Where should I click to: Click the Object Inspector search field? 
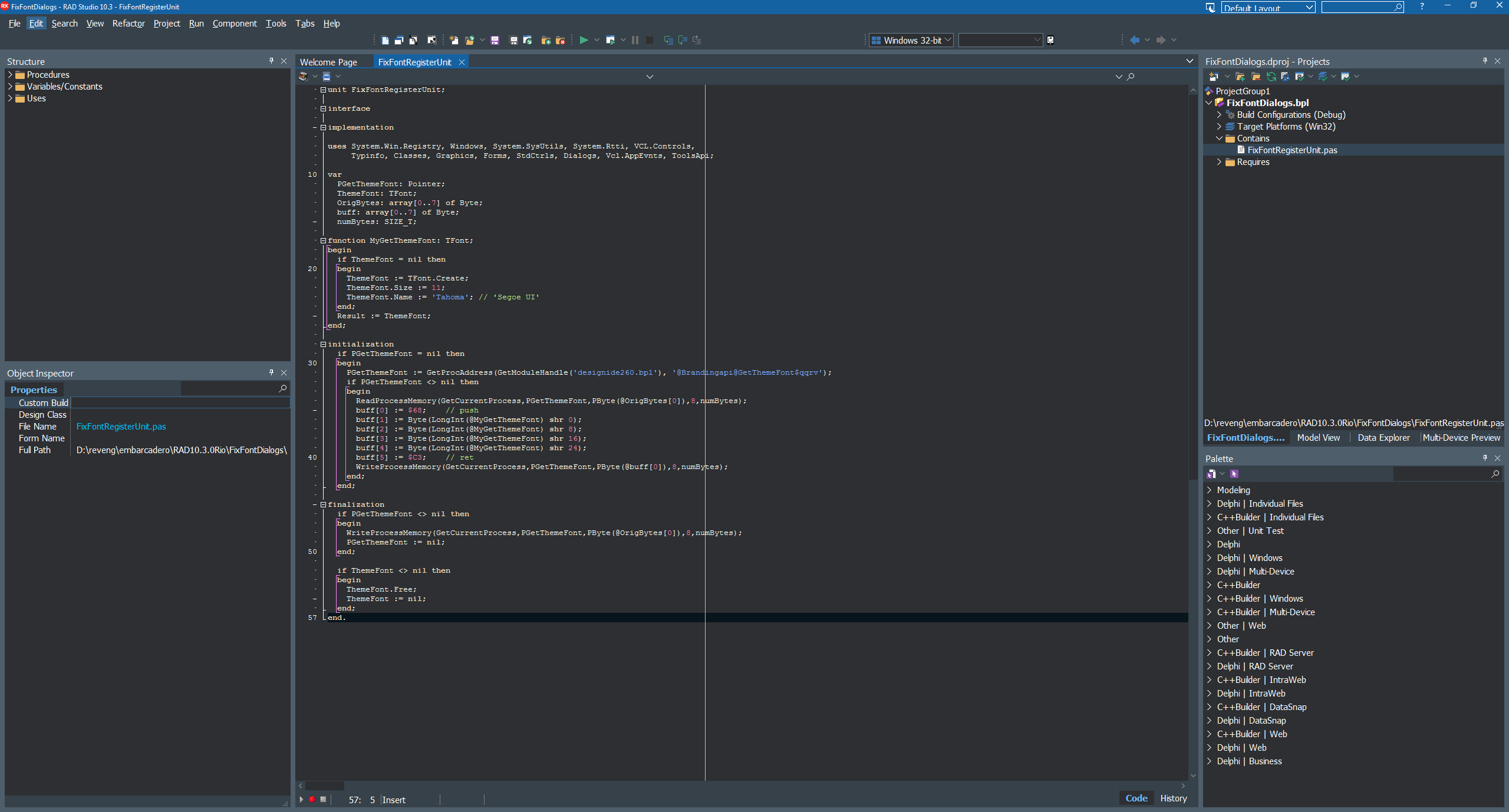(x=235, y=389)
